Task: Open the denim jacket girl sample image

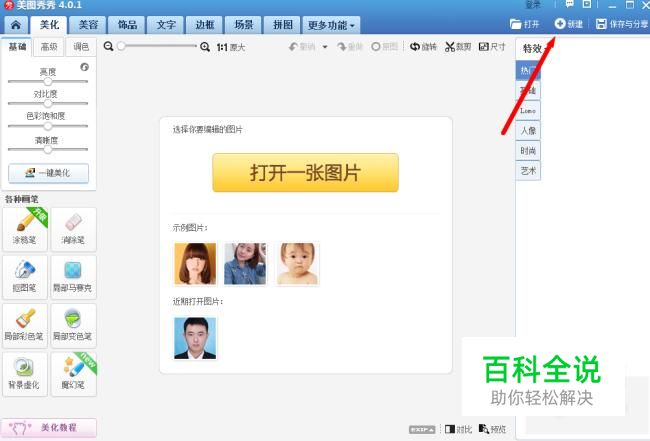Action: [245, 264]
